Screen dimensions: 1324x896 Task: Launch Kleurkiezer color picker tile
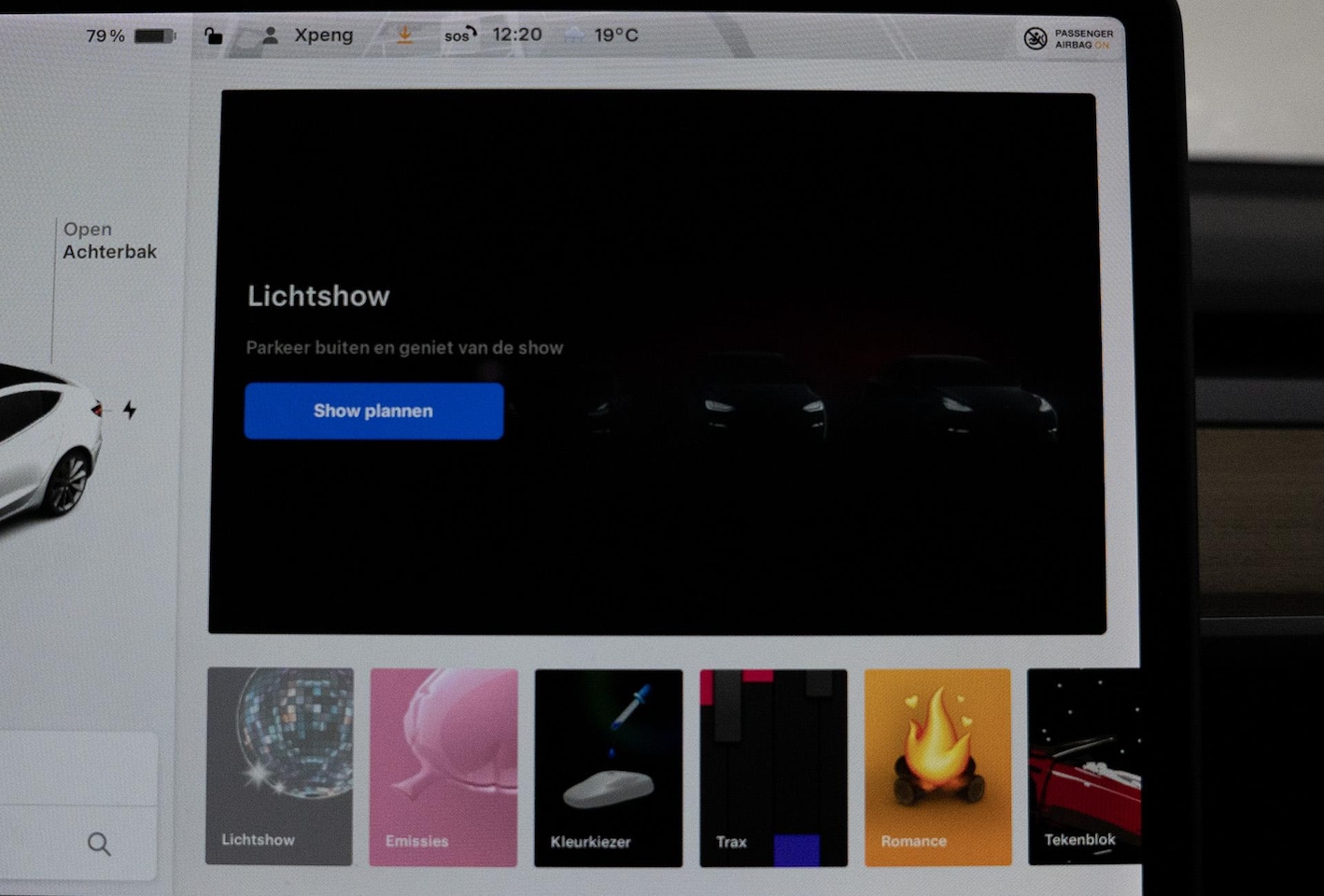coord(608,766)
